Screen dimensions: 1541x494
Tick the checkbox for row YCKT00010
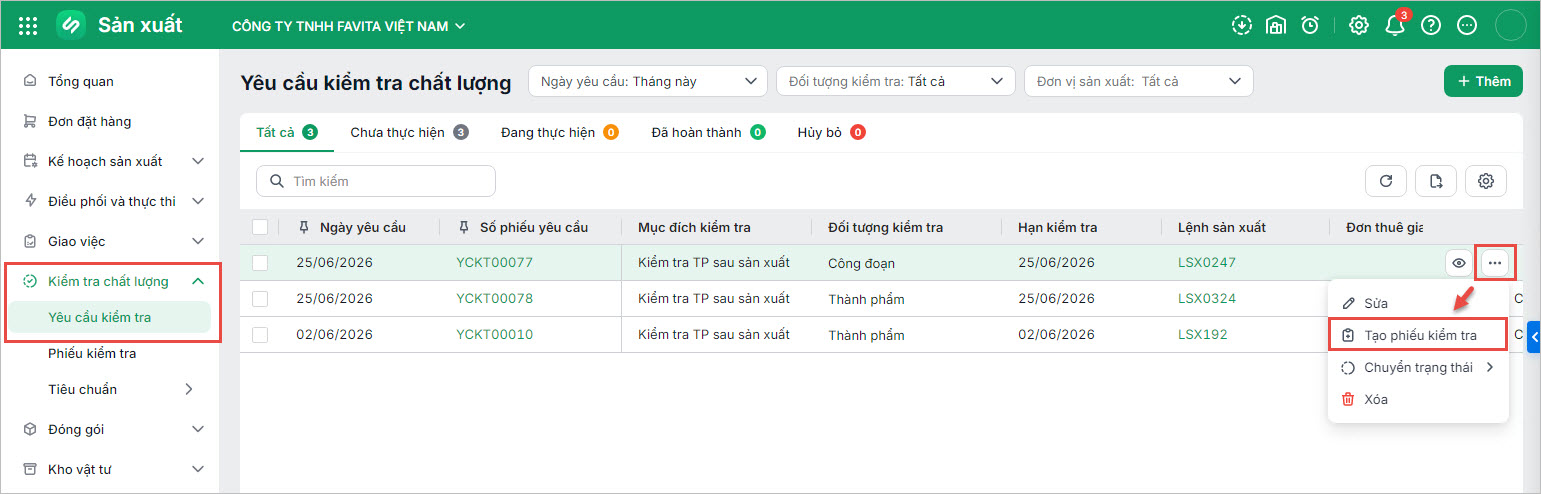pyautogui.click(x=260, y=335)
